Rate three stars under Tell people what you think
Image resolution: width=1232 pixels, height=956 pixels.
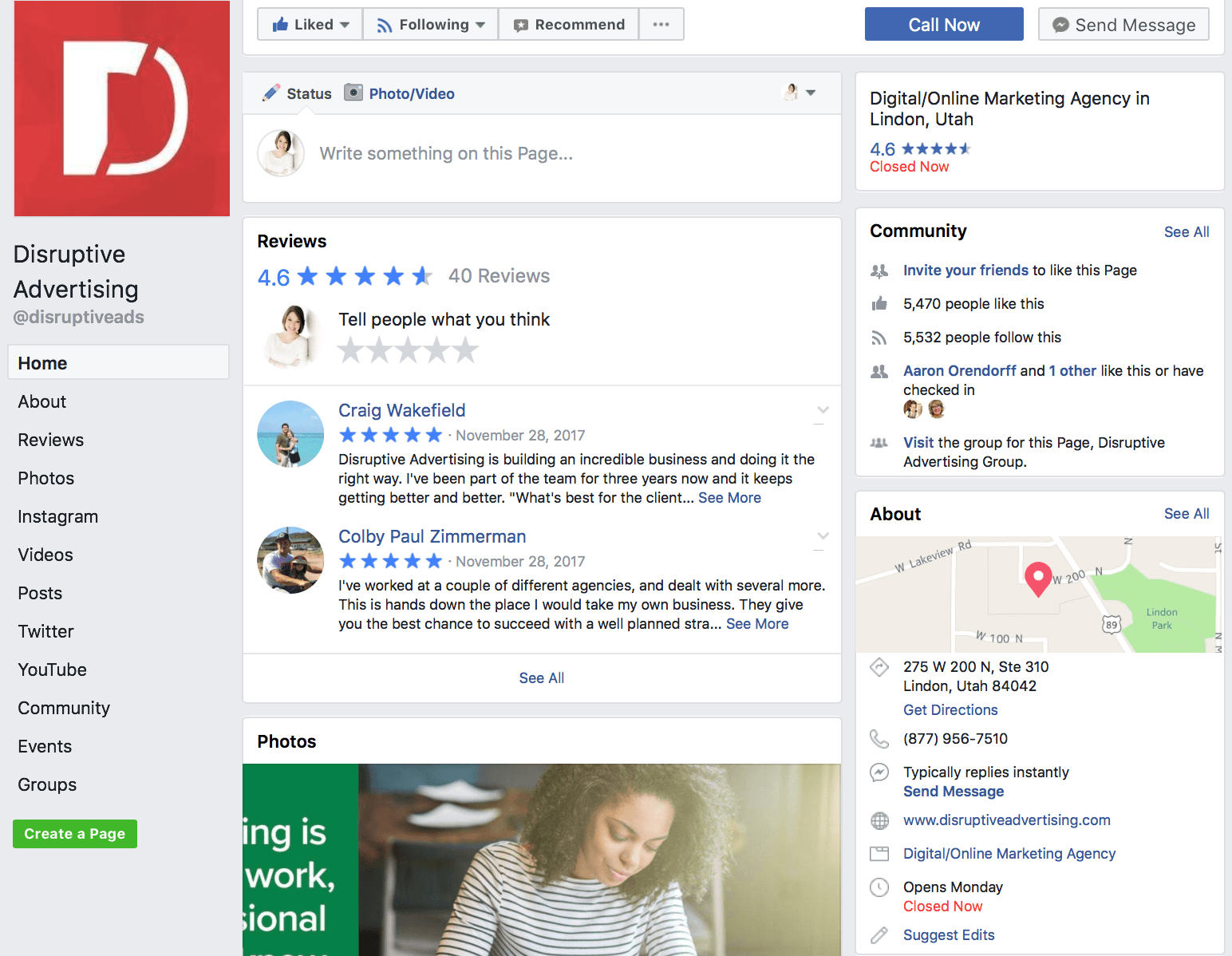click(x=408, y=350)
